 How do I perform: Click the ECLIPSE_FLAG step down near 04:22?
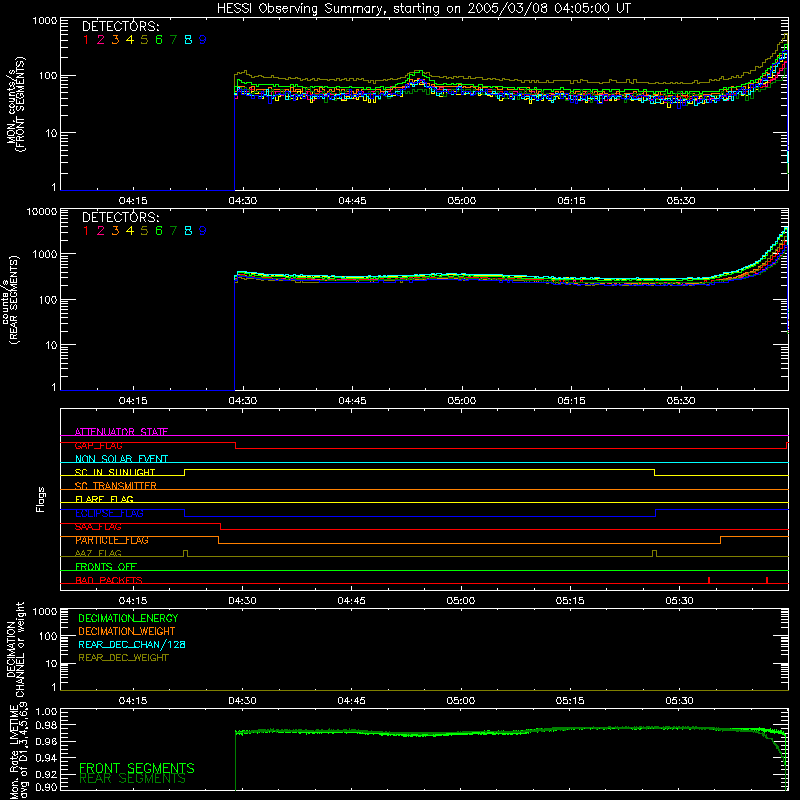184,513
